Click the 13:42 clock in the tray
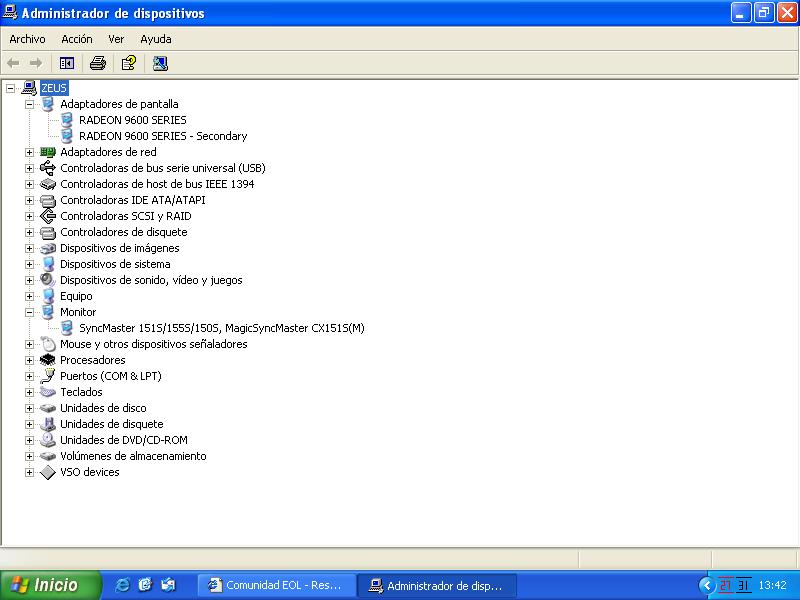This screenshot has width=800, height=600. pos(772,585)
